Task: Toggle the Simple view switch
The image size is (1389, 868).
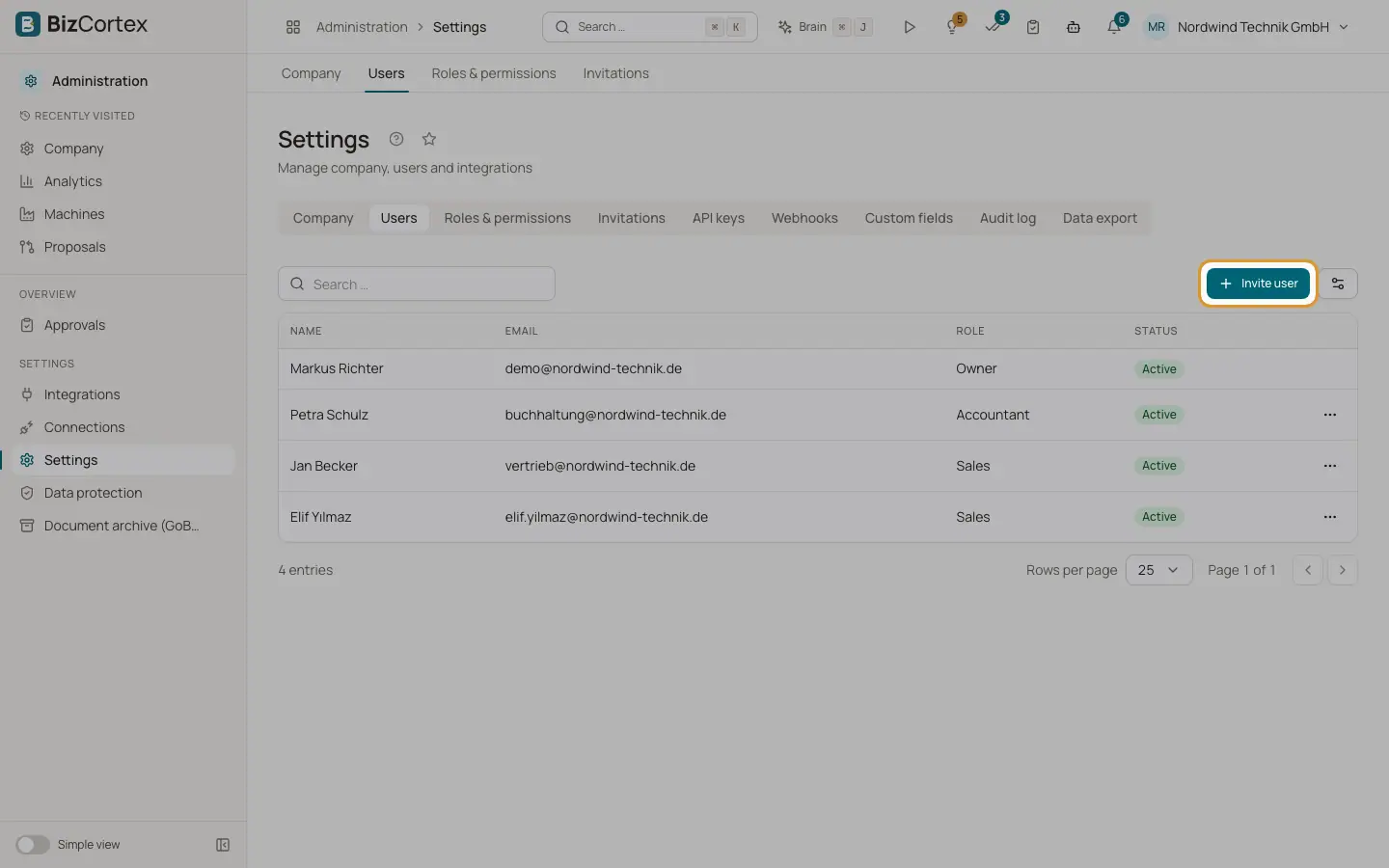Action: pyautogui.click(x=33, y=845)
